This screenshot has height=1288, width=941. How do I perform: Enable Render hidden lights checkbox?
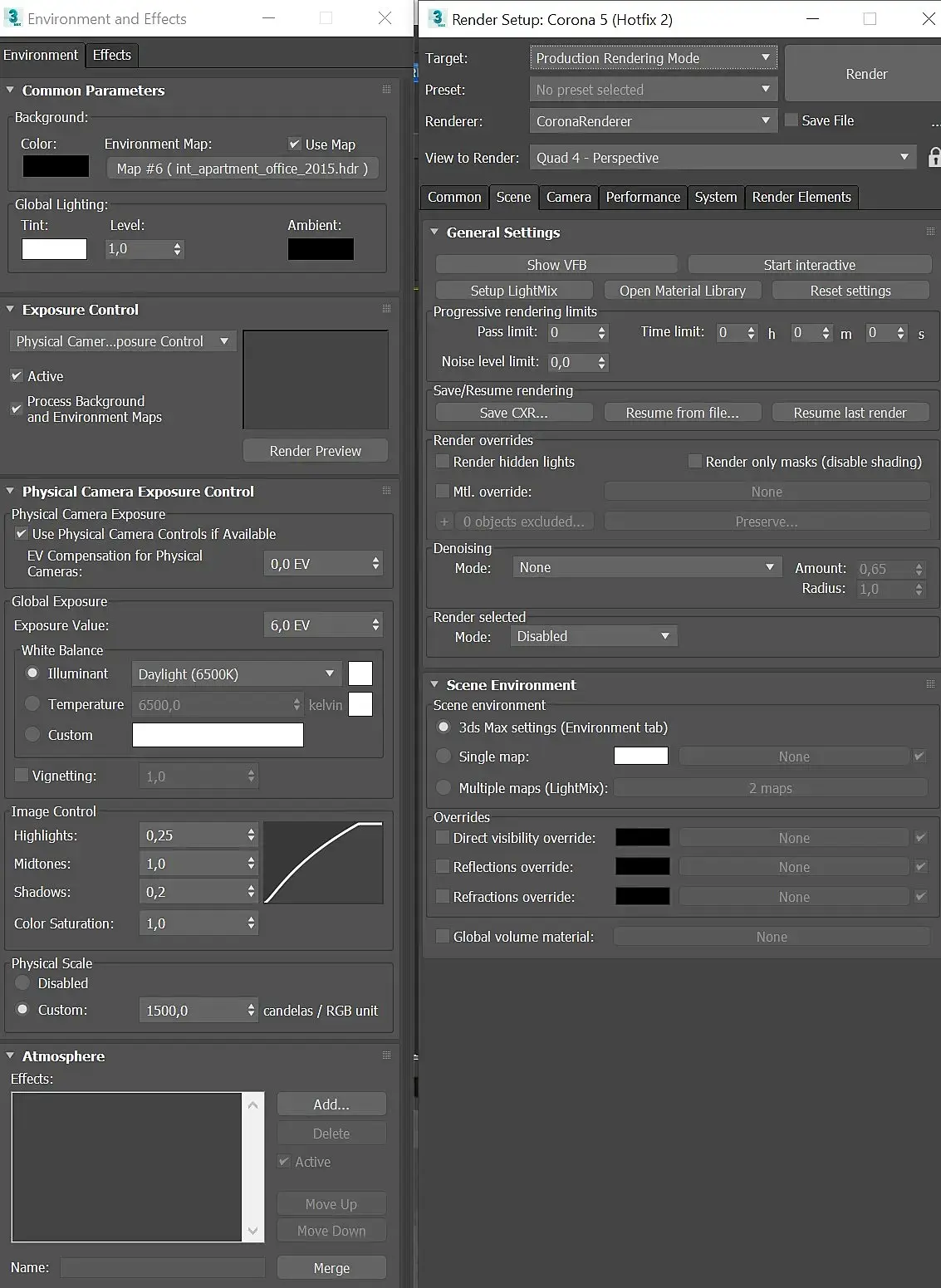443,461
